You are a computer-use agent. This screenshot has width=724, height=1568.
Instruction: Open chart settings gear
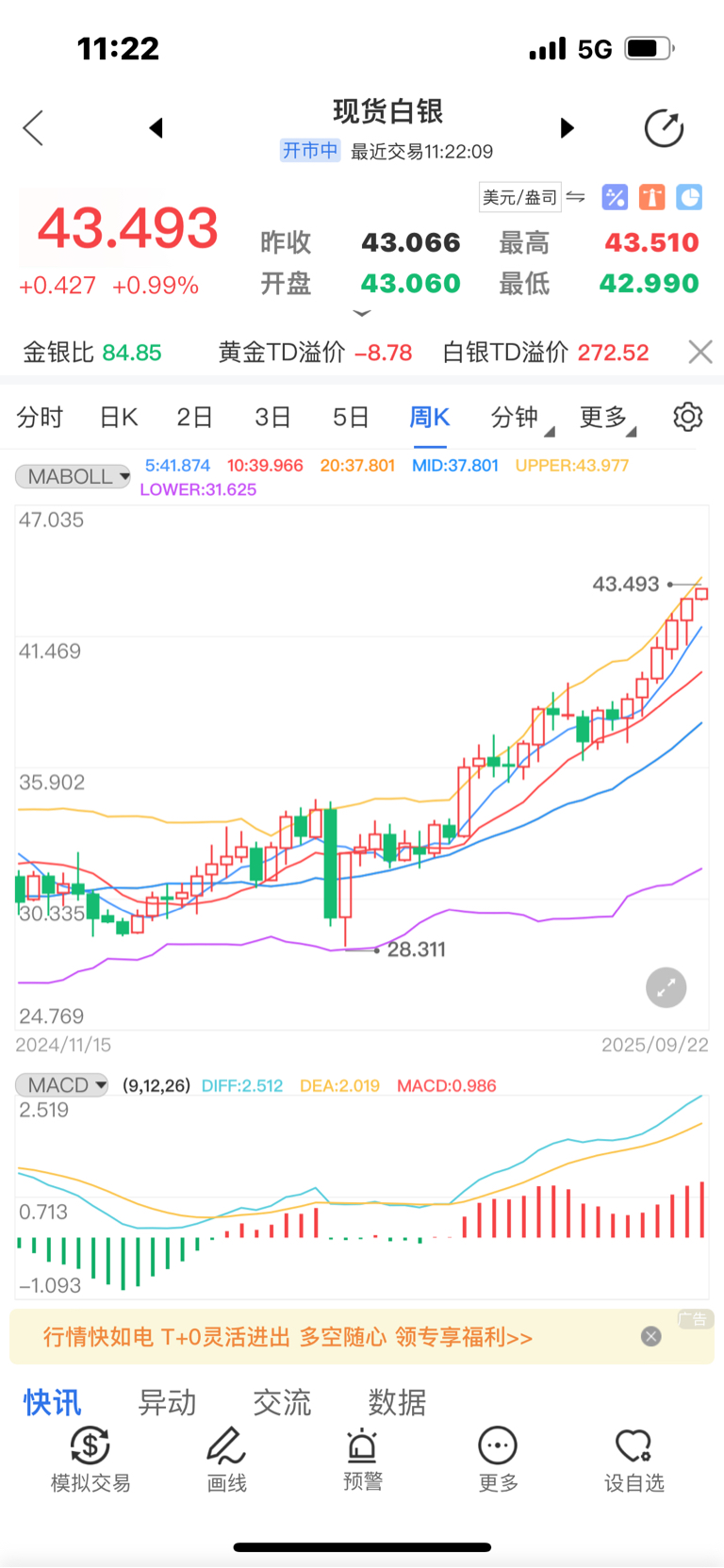point(688,417)
